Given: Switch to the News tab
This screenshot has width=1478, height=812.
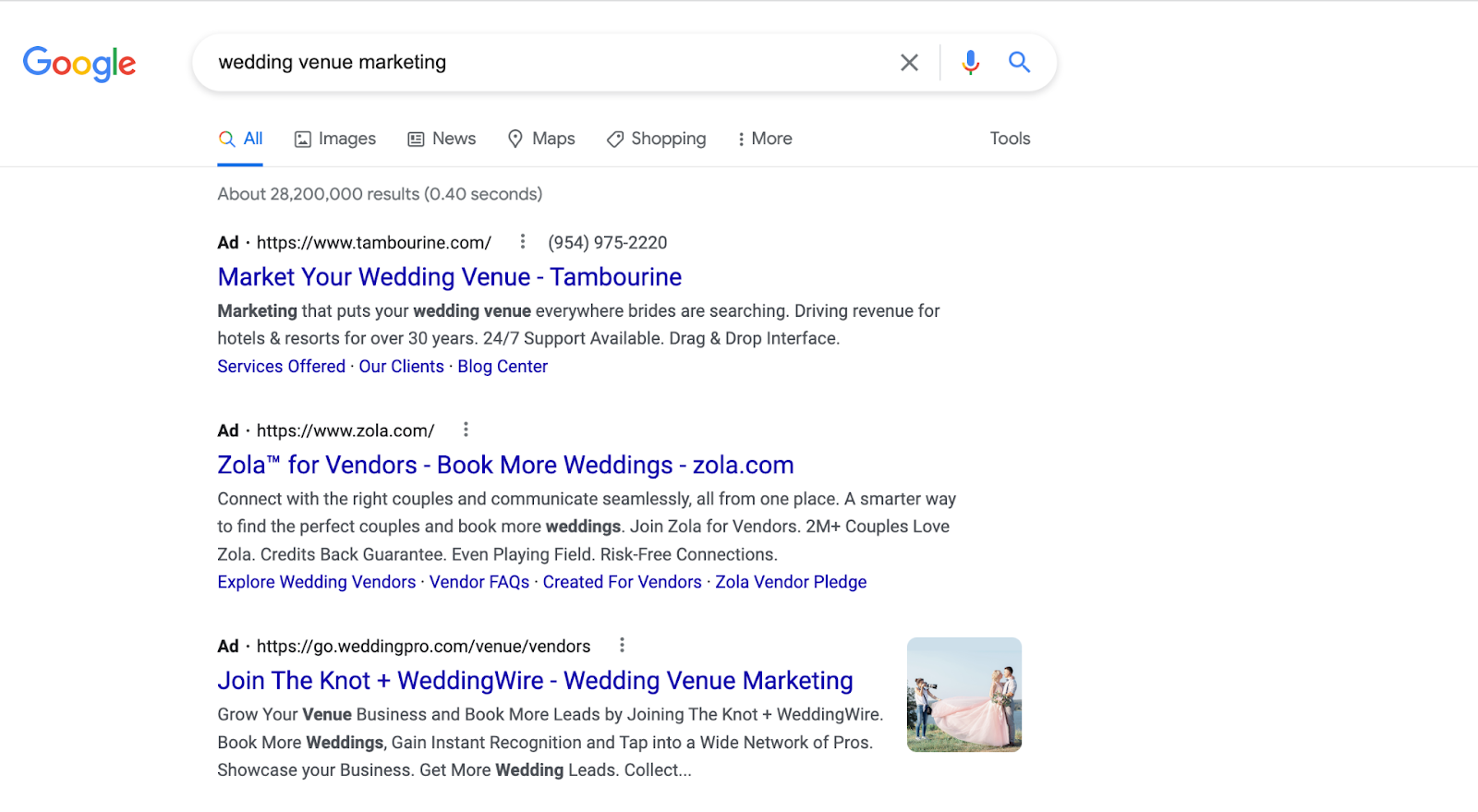Looking at the screenshot, I should pyautogui.click(x=442, y=139).
